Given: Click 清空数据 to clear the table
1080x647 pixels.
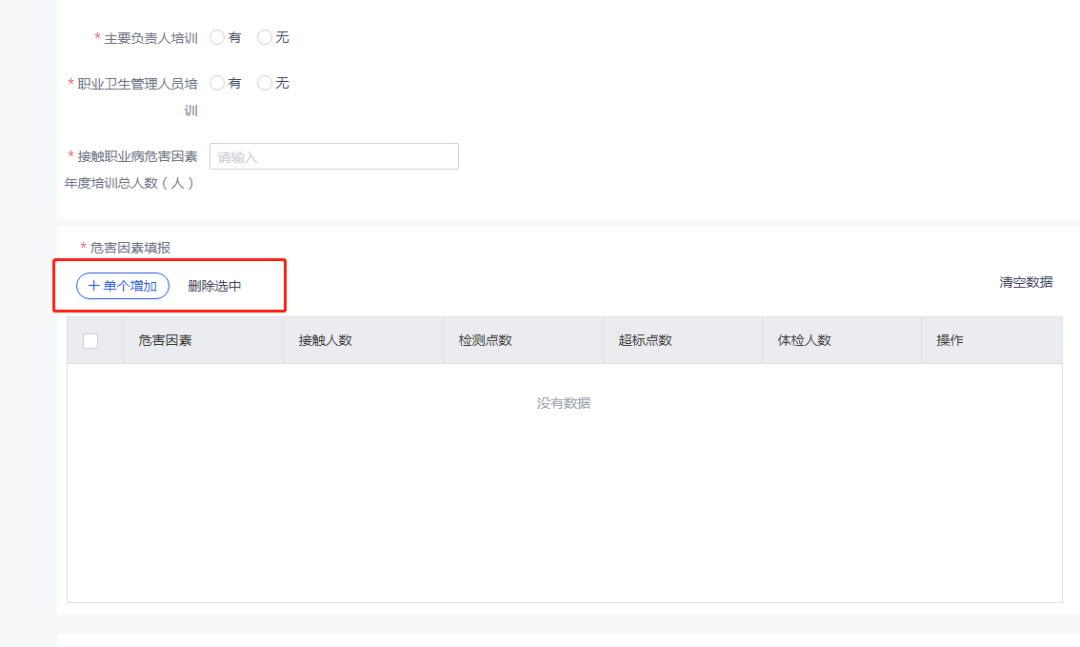Looking at the screenshot, I should click(x=1025, y=282).
